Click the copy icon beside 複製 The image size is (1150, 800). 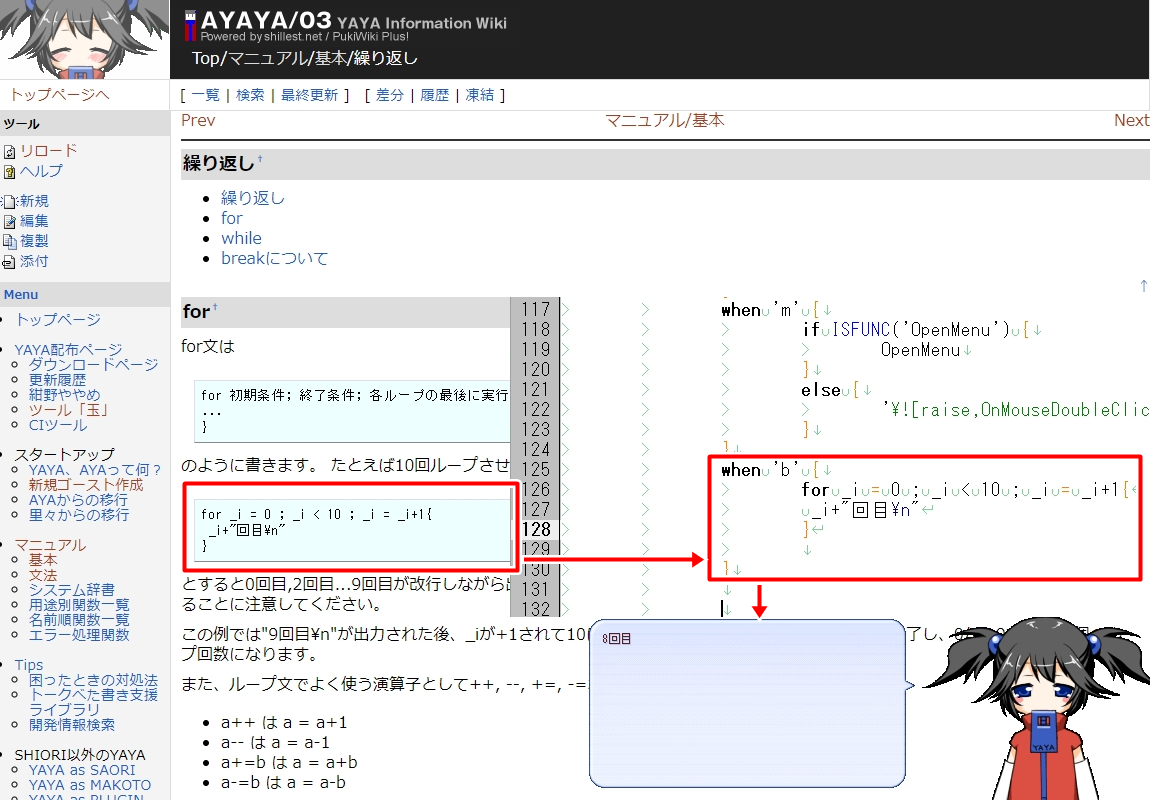coord(10,241)
